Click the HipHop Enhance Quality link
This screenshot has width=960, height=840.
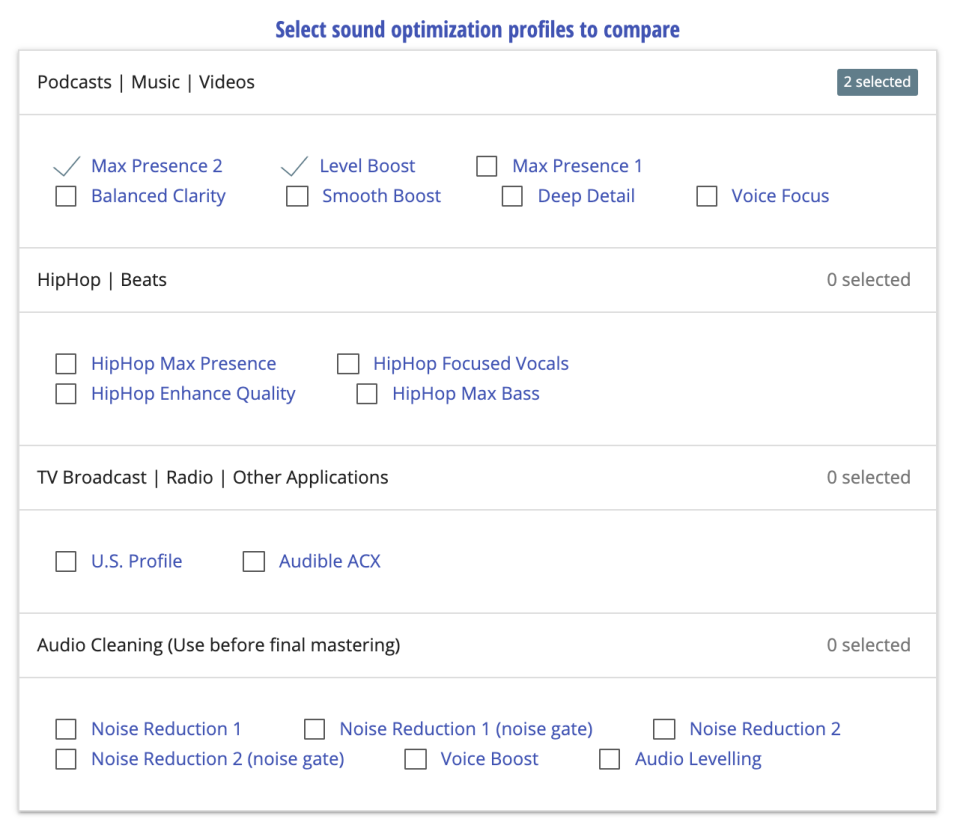click(x=193, y=394)
